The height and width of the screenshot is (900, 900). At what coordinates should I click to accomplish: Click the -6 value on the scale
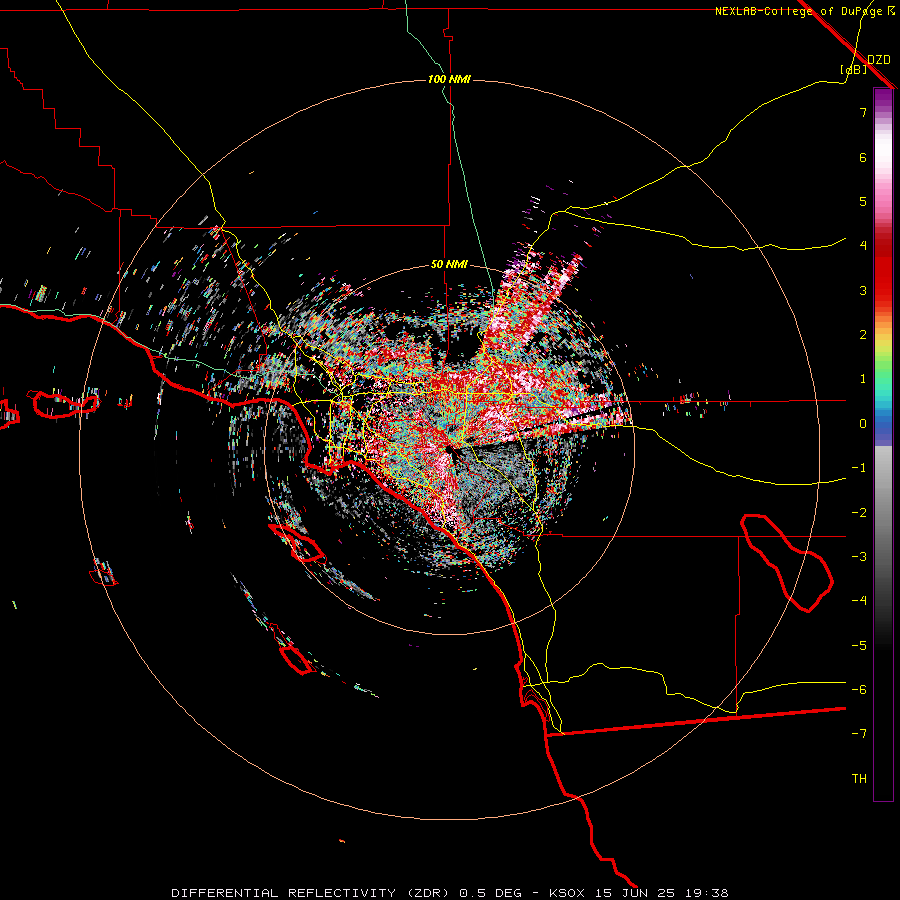click(x=859, y=690)
